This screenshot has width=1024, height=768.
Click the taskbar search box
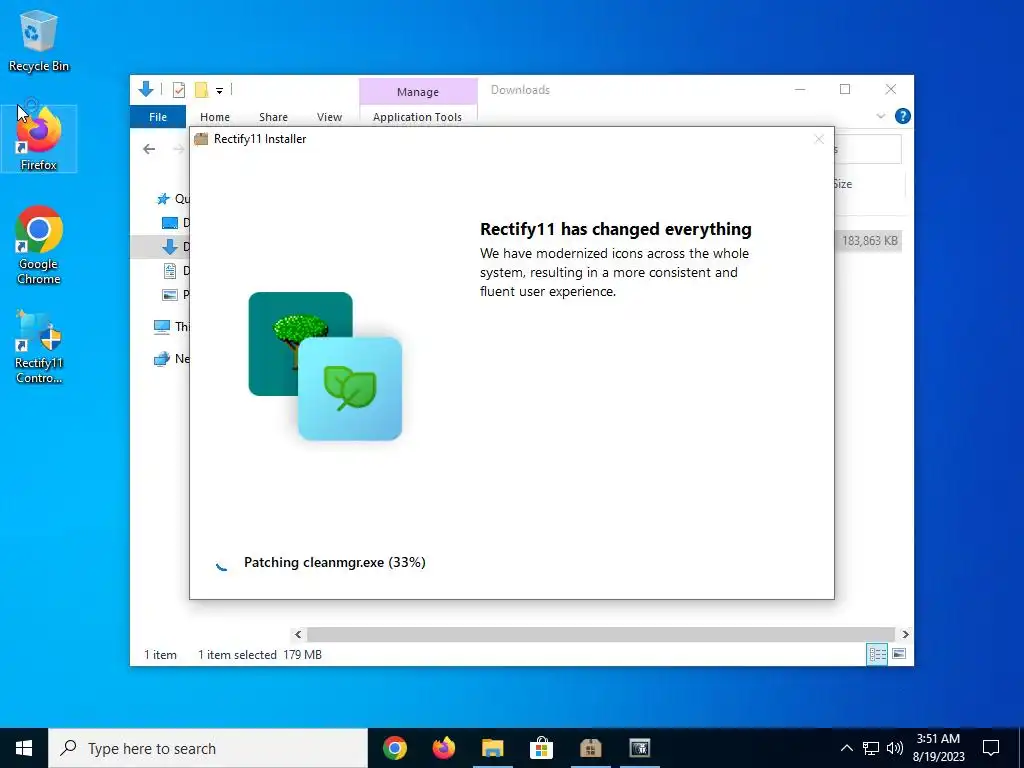(208, 748)
